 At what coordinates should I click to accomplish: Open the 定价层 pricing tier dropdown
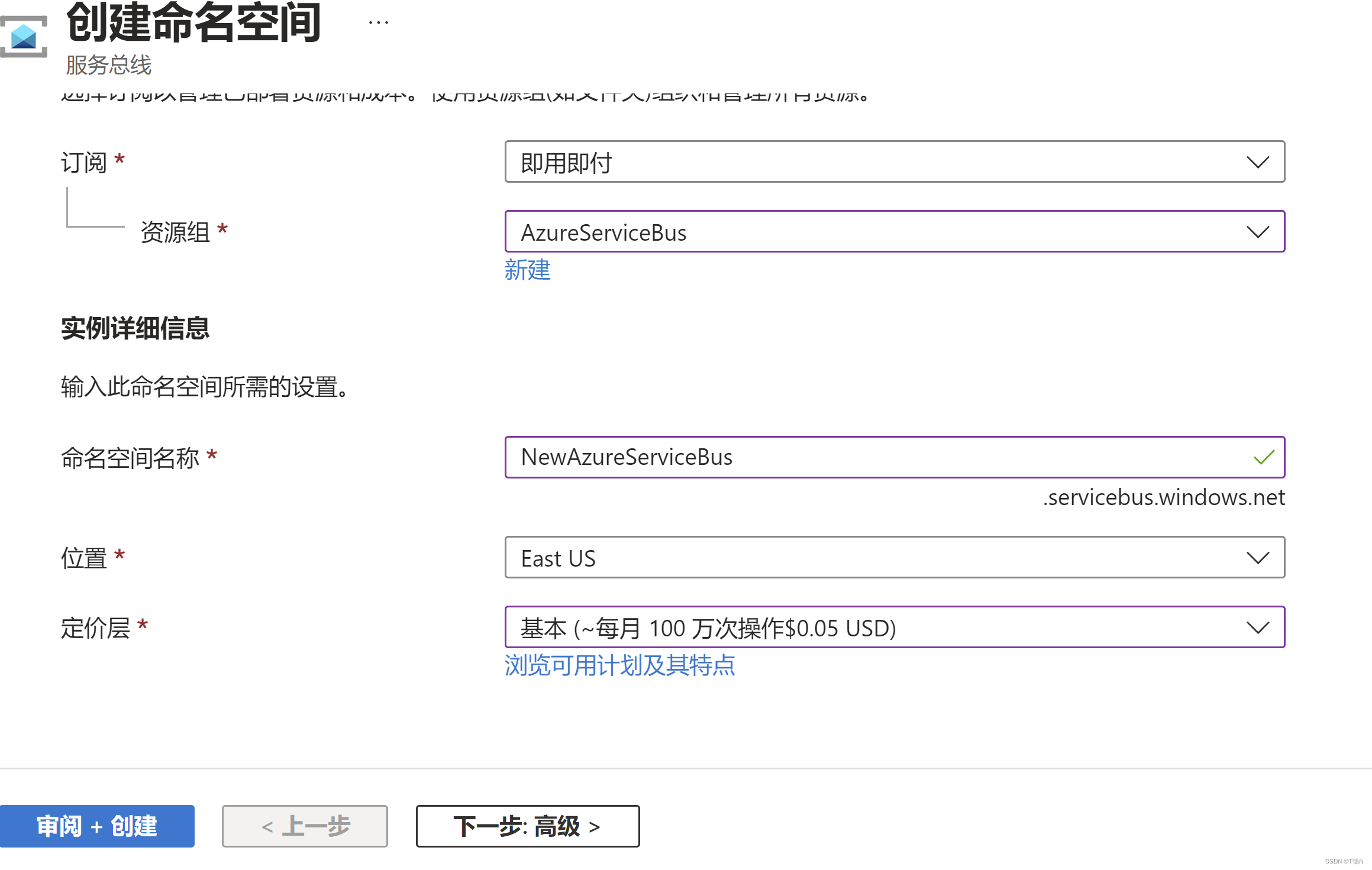(895, 627)
